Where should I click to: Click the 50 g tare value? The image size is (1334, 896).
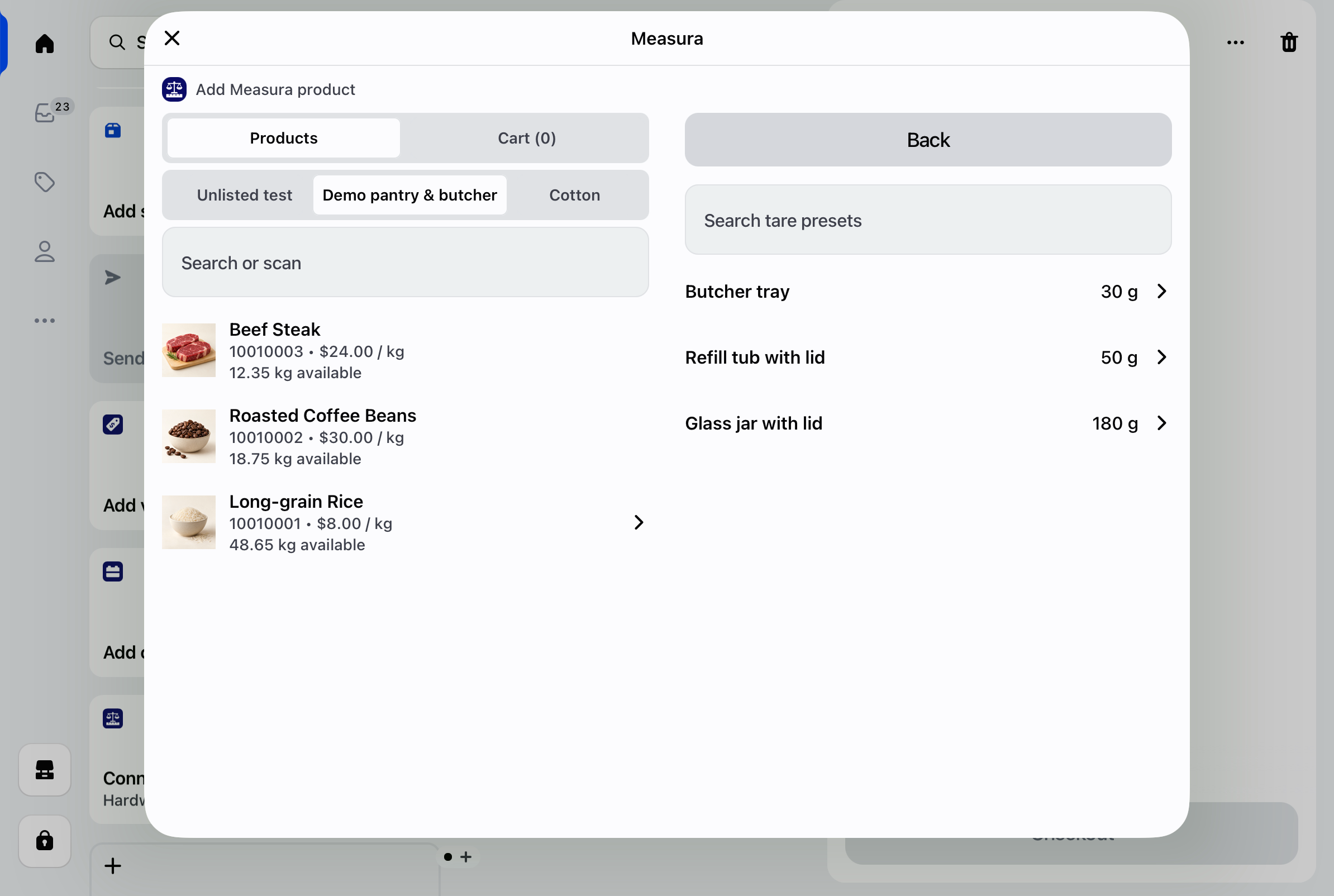(x=1119, y=357)
